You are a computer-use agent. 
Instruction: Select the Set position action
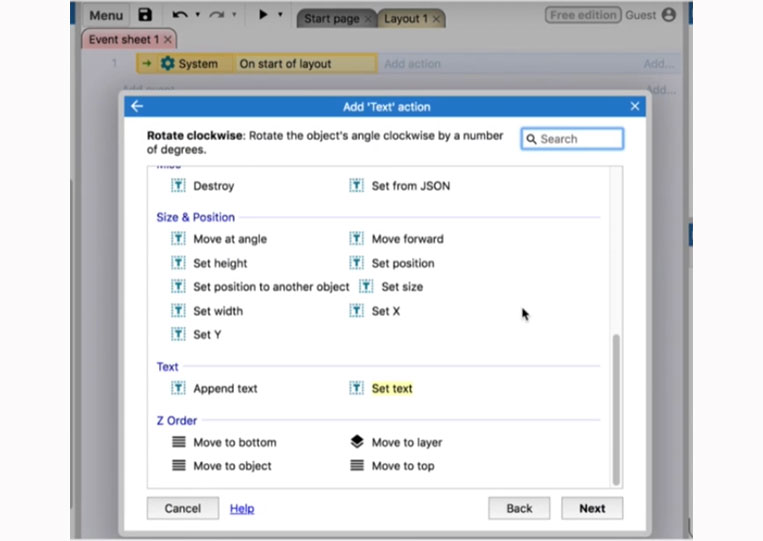[403, 263]
